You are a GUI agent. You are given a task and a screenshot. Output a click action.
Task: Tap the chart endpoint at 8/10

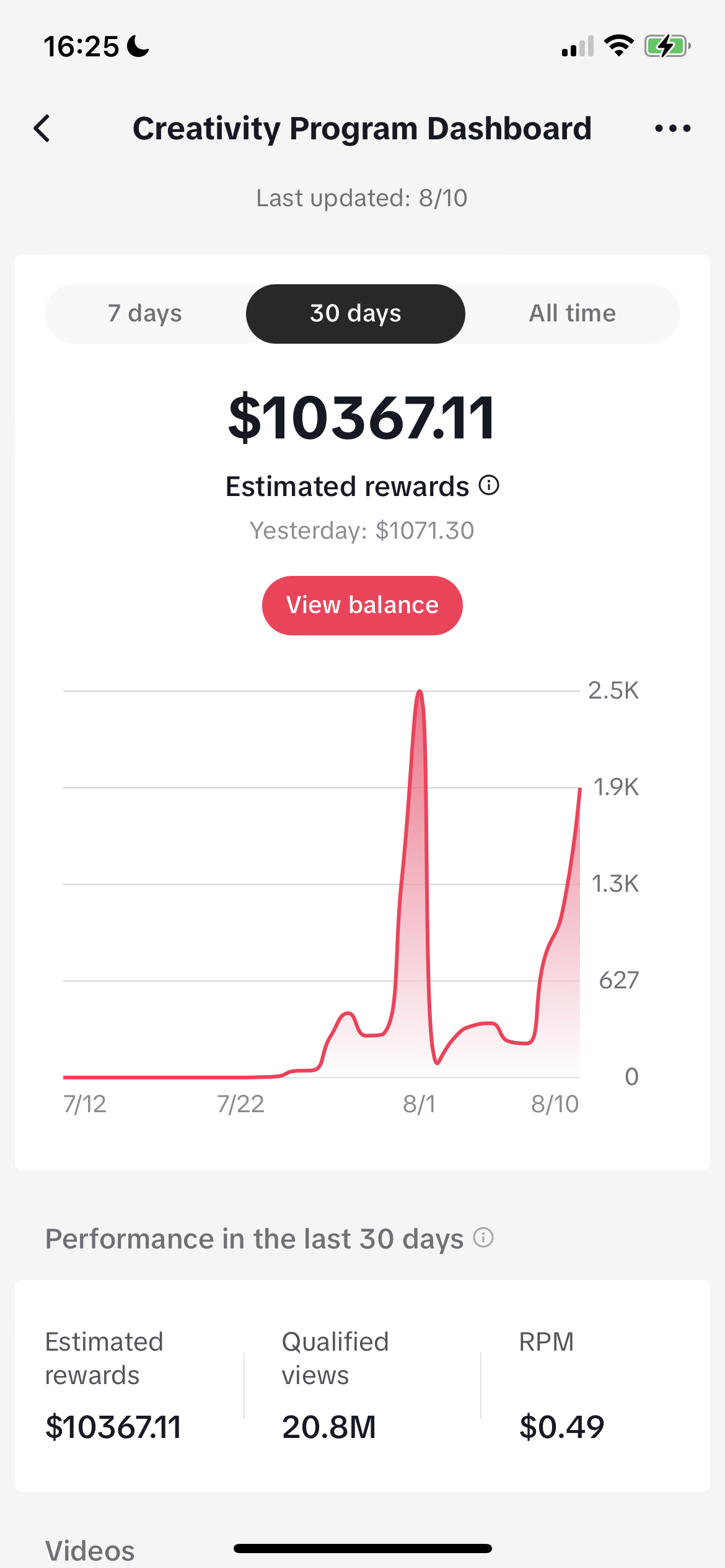[x=579, y=790]
